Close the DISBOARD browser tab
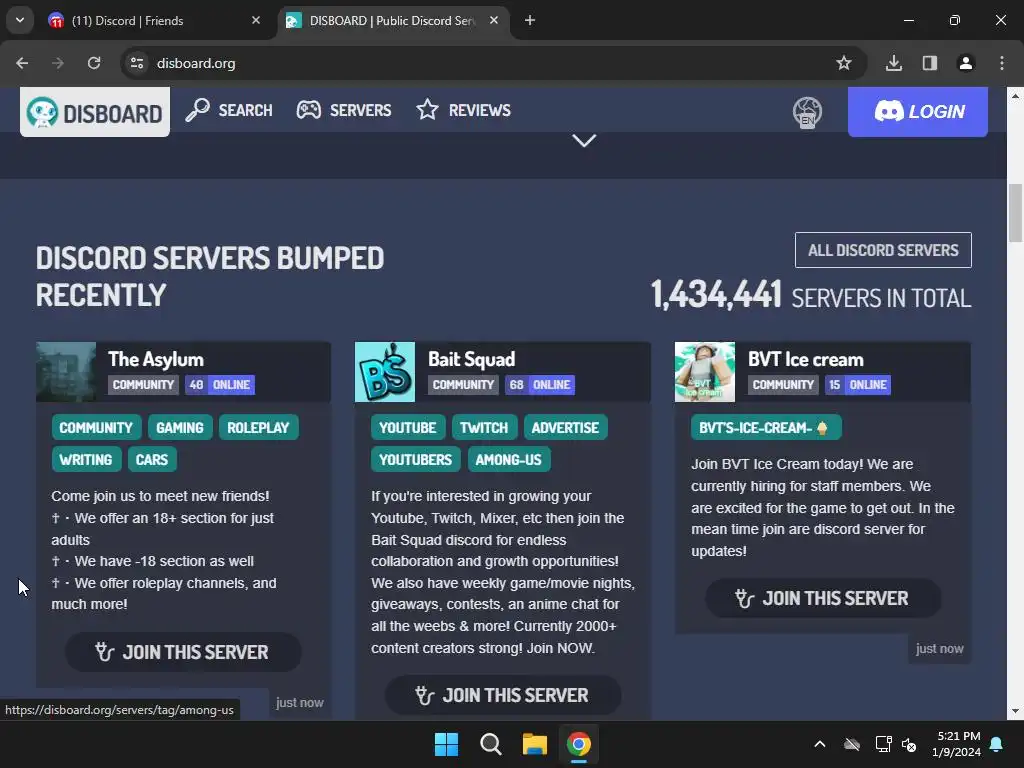This screenshot has height=768, width=1024. (494, 21)
